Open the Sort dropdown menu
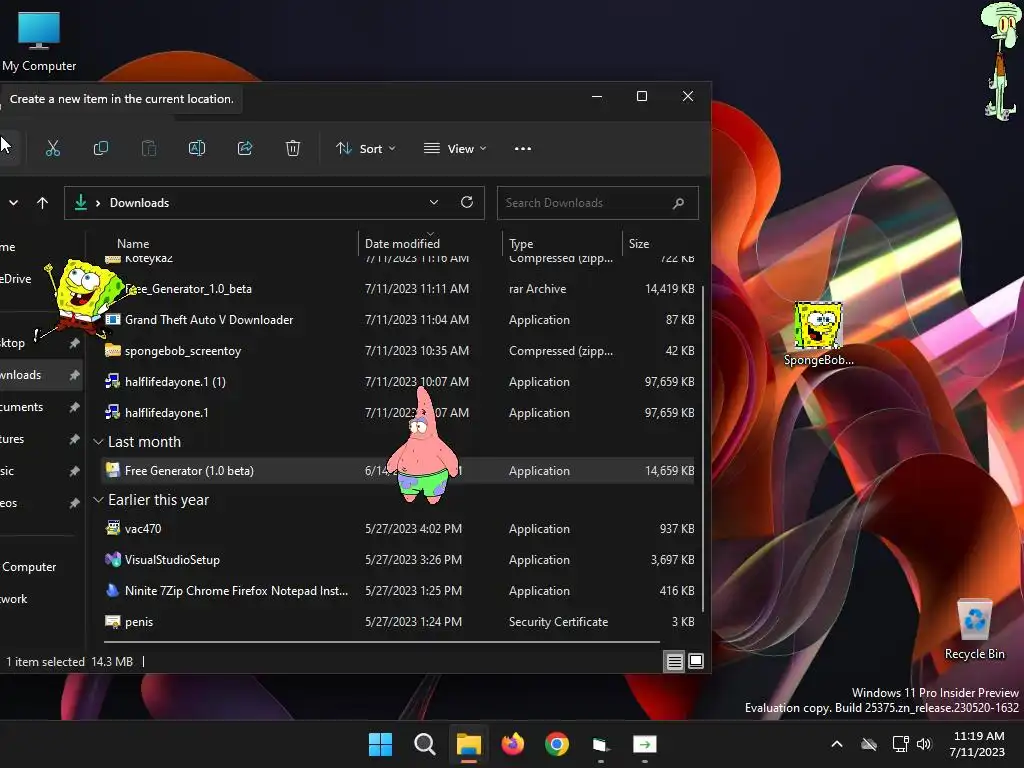This screenshot has width=1024, height=768. coord(366,149)
